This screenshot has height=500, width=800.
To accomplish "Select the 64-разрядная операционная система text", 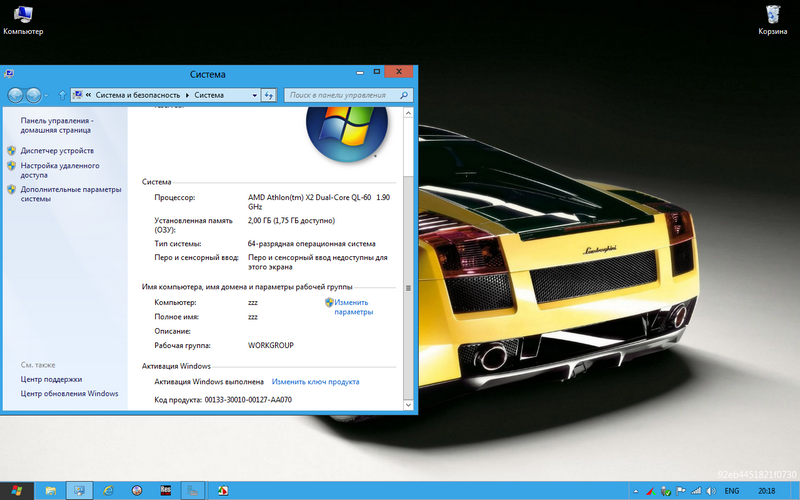I will (x=311, y=244).
